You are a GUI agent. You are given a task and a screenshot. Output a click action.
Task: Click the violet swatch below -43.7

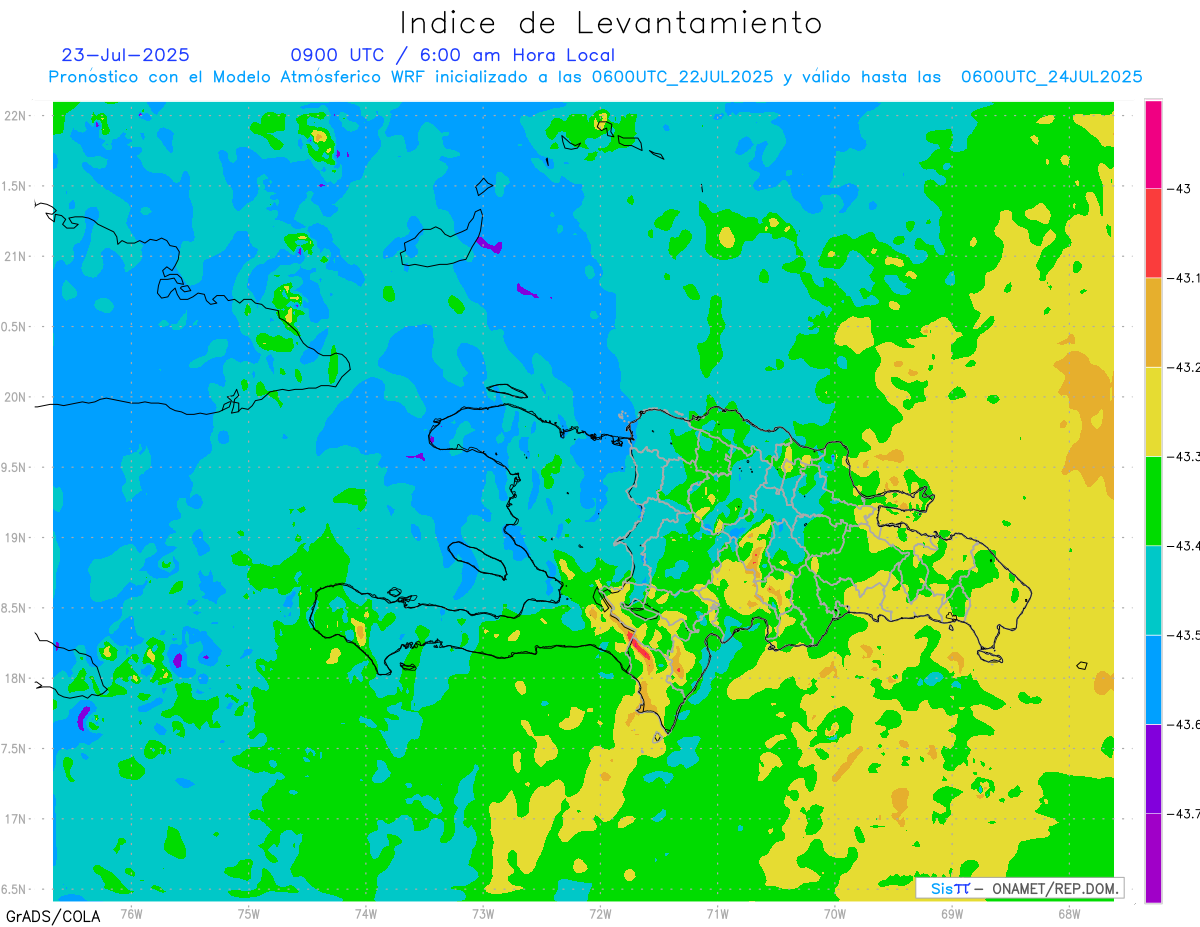(1153, 857)
